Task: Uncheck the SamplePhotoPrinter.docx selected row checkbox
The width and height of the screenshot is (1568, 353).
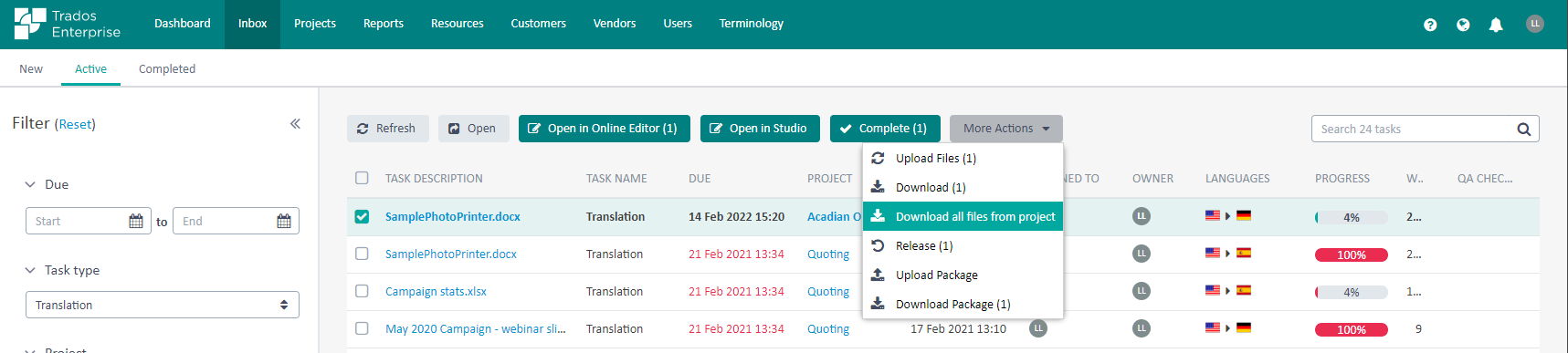Action: pyautogui.click(x=362, y=216)
